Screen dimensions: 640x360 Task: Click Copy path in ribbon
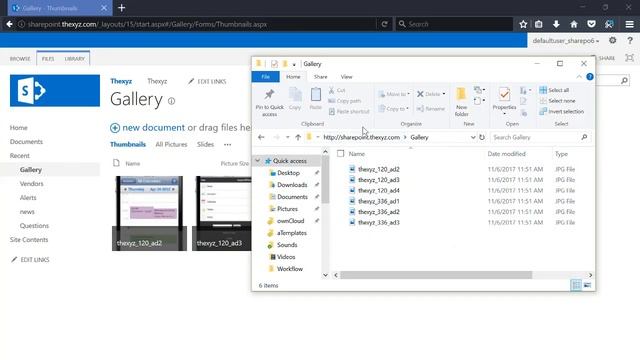tap(344, 100)
